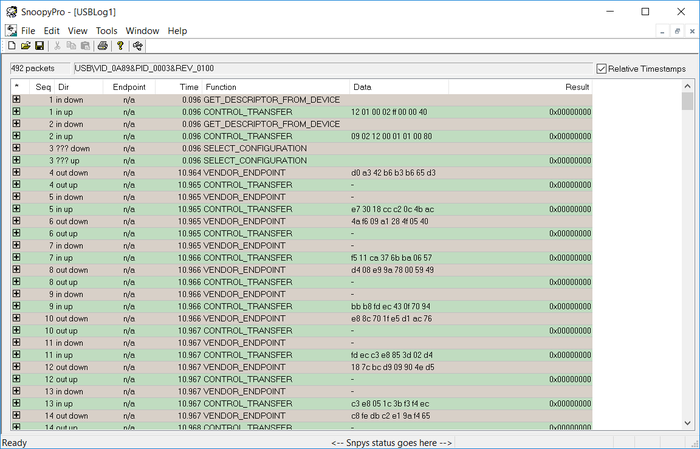Viewport: 700px width, 449px height.
Task: Click the New document toolbar icon
Action: point(11,46)
